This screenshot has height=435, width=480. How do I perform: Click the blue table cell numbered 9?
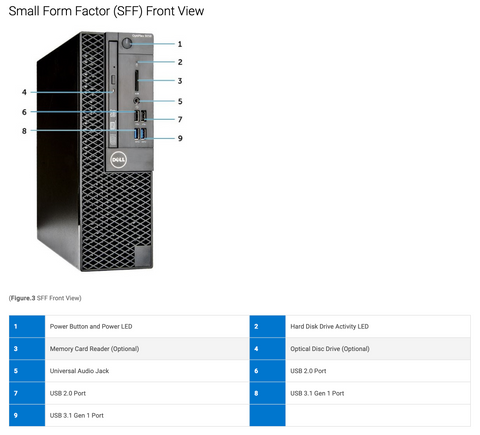[27, 416]
